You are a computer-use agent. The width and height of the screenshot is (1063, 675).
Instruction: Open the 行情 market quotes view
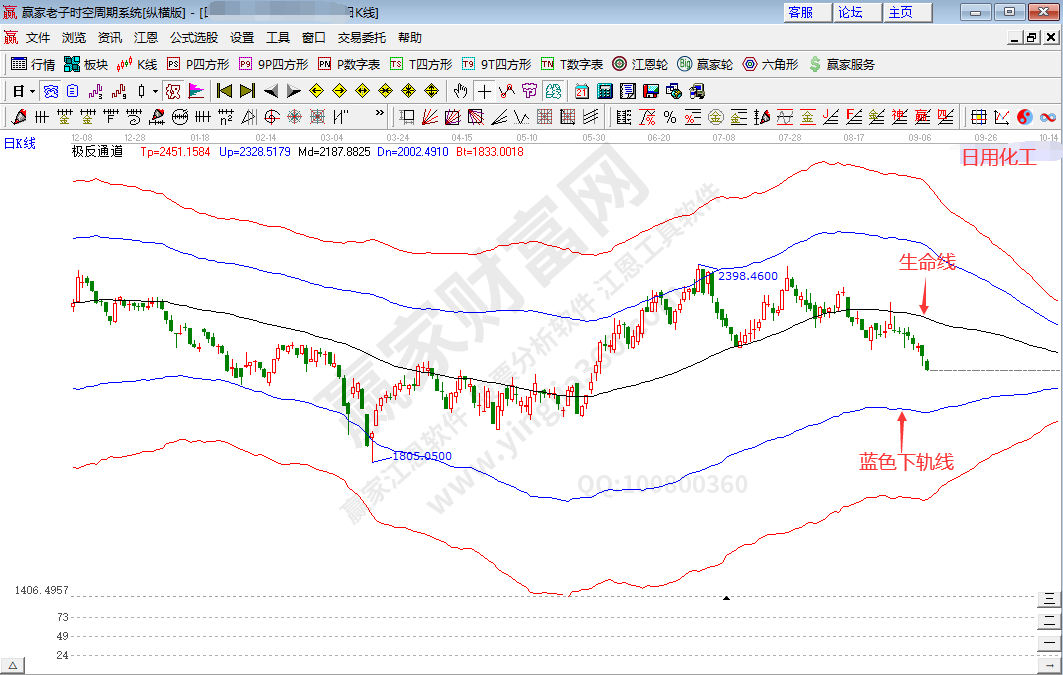[33, 64]
